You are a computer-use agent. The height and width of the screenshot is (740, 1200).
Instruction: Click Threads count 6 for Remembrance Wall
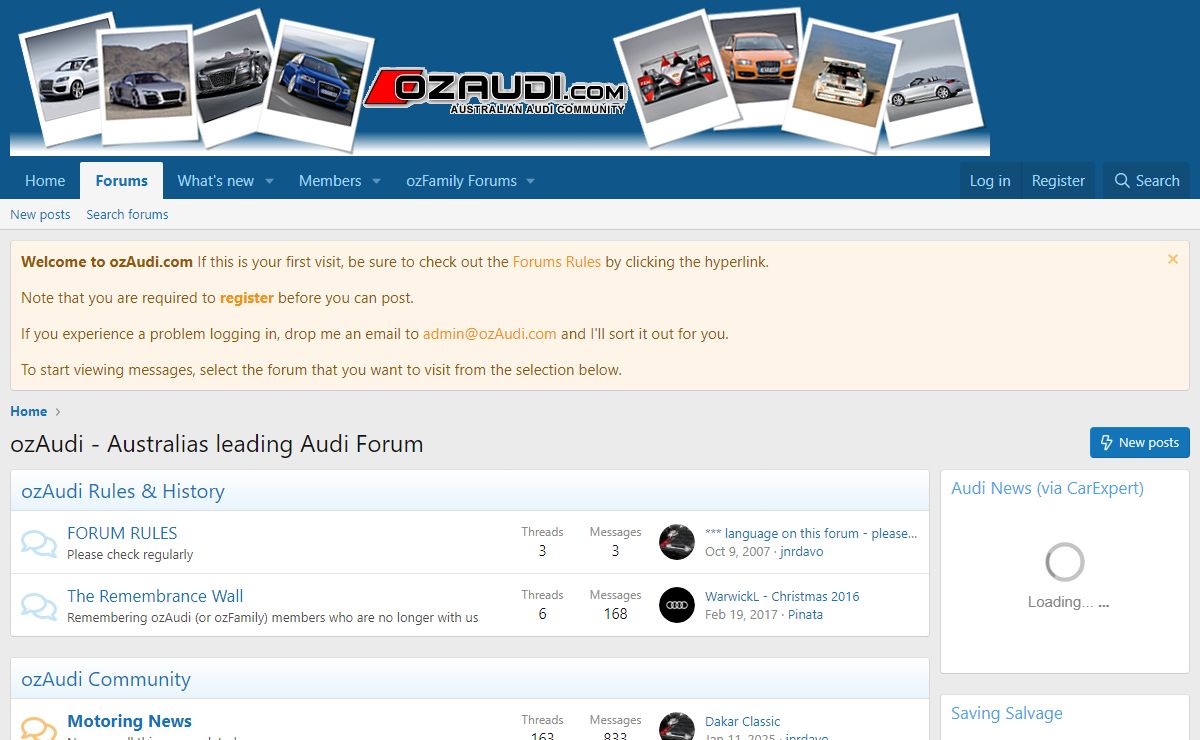click(542, 614)
